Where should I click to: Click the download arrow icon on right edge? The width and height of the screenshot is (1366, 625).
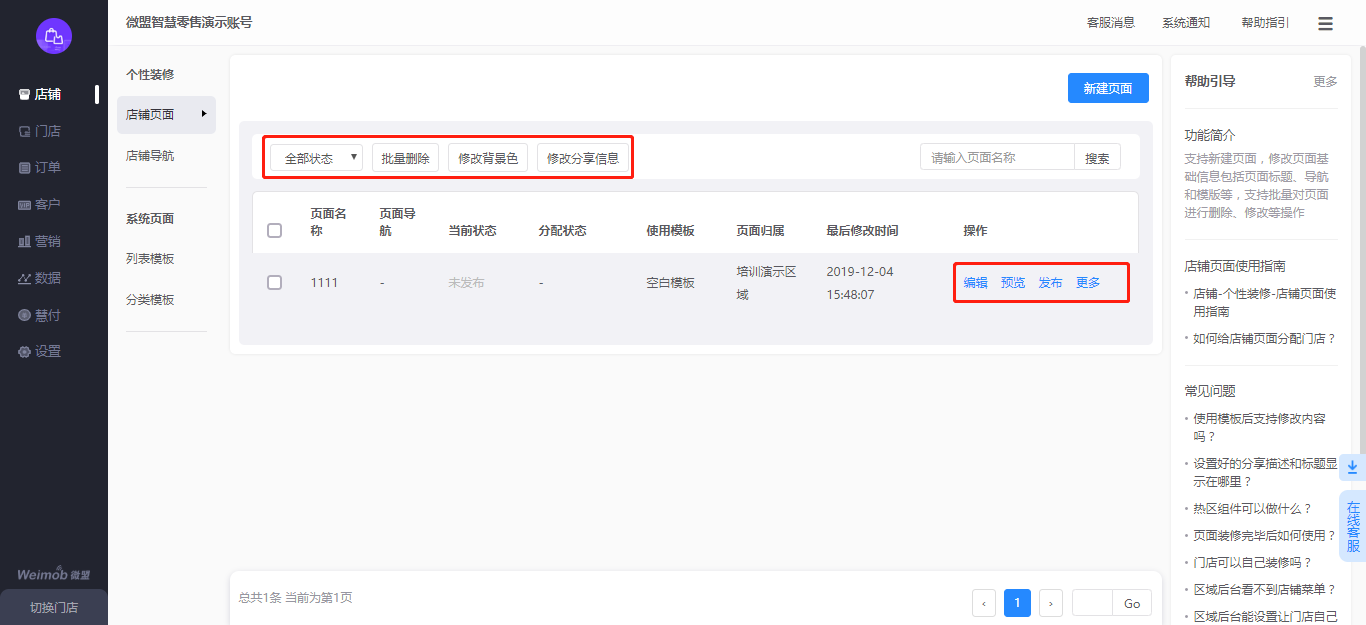1352,467
